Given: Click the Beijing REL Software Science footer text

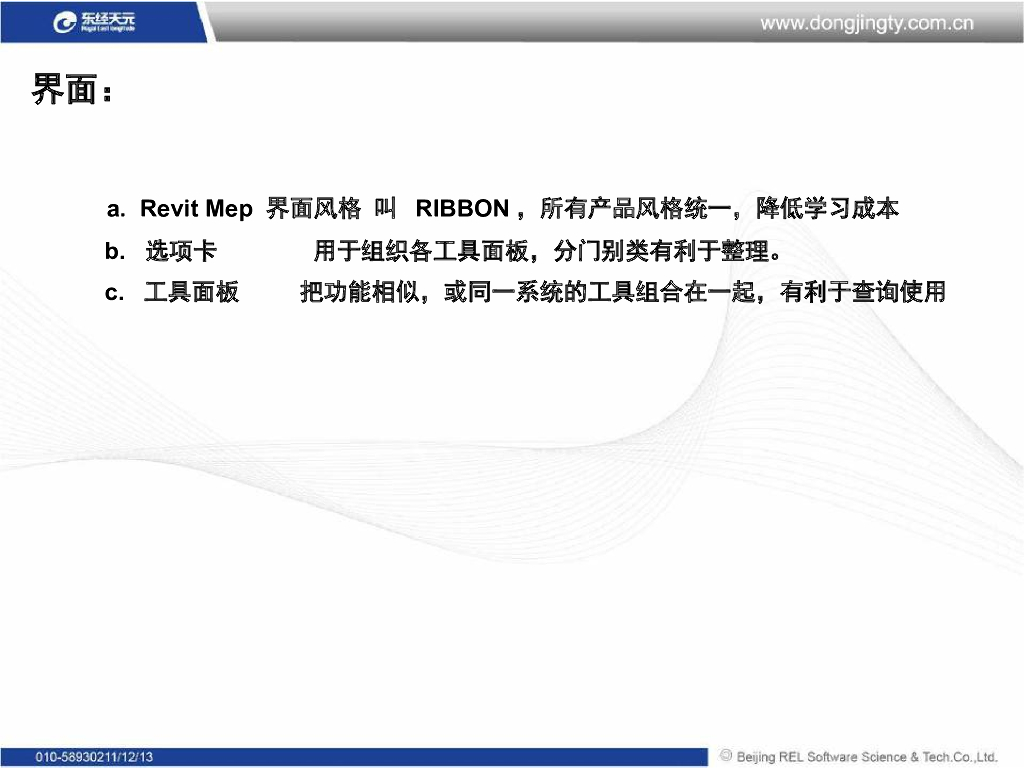Looking at the screenshot, I should click(867, 757).
